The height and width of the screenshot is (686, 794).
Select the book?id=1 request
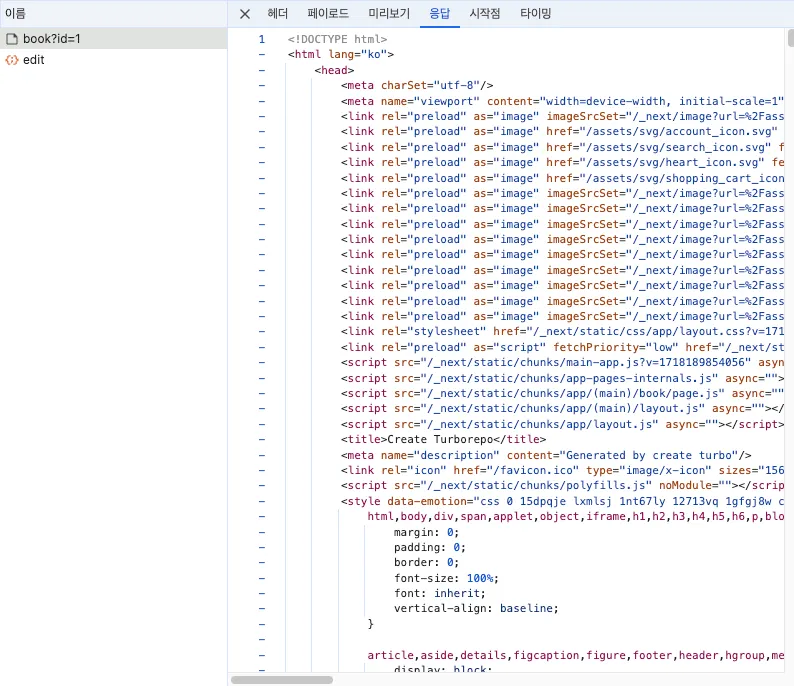click(52, 39)
